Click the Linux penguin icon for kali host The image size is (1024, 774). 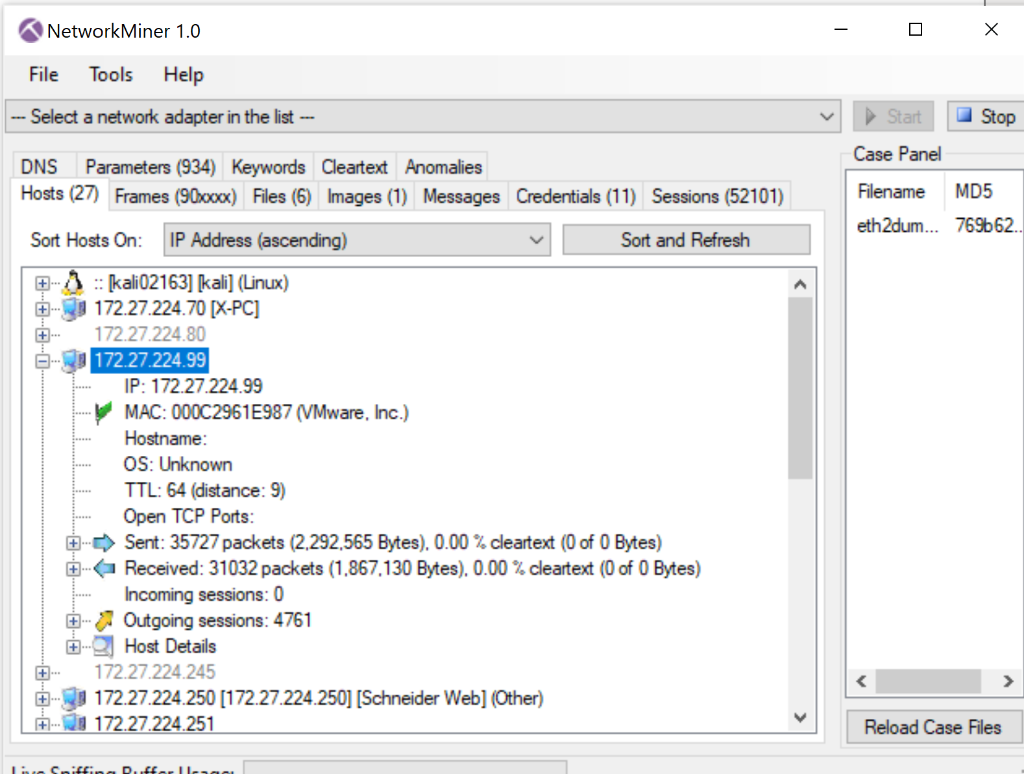(73, 282)
